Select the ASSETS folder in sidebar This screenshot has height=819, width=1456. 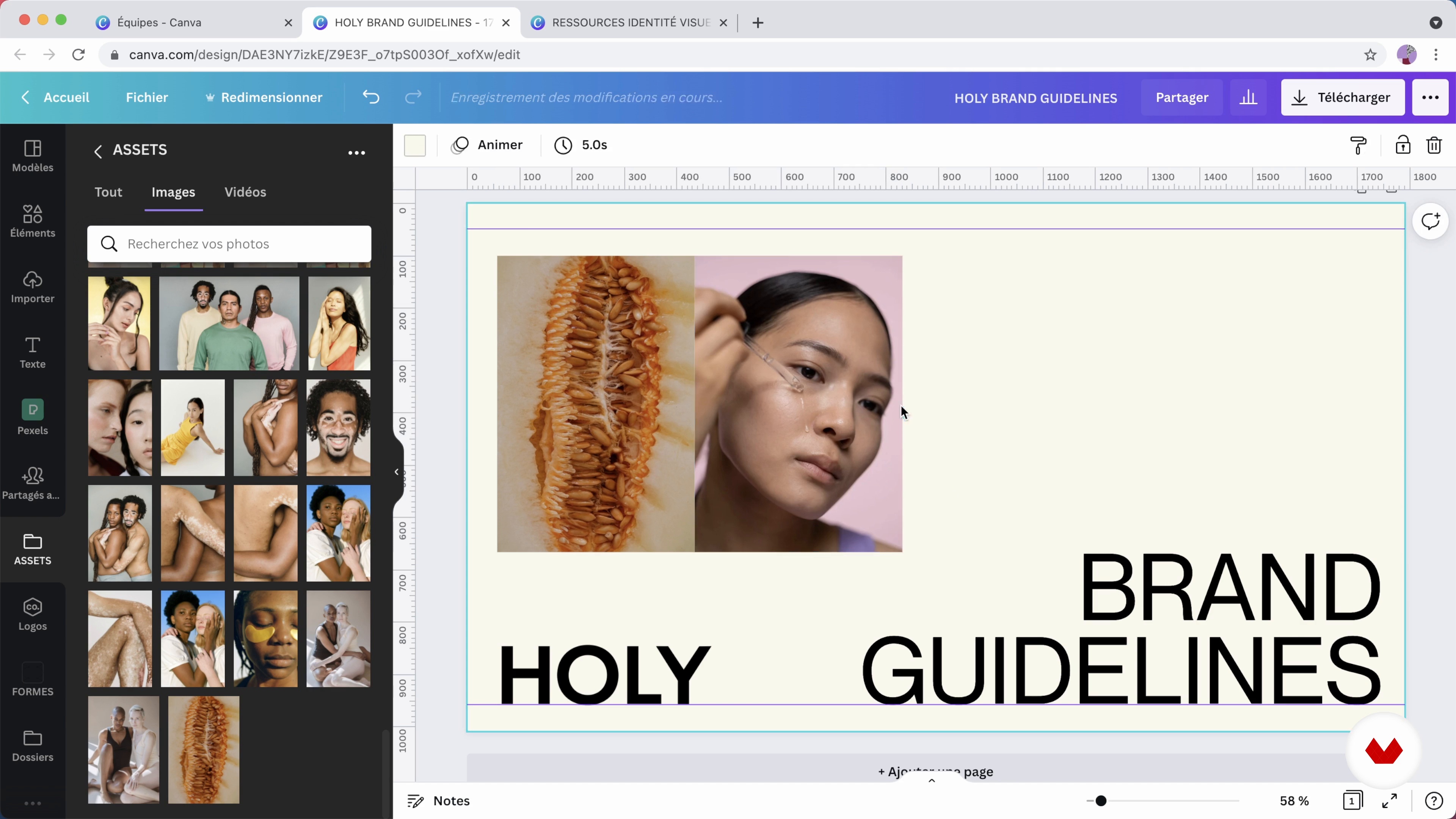point(33,549)
